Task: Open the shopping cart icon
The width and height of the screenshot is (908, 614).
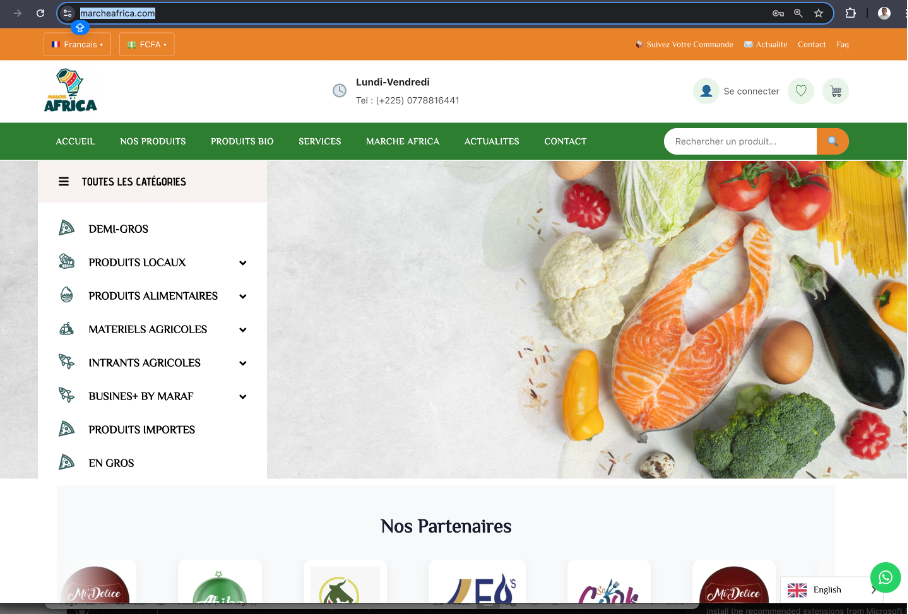Action: 836,91
